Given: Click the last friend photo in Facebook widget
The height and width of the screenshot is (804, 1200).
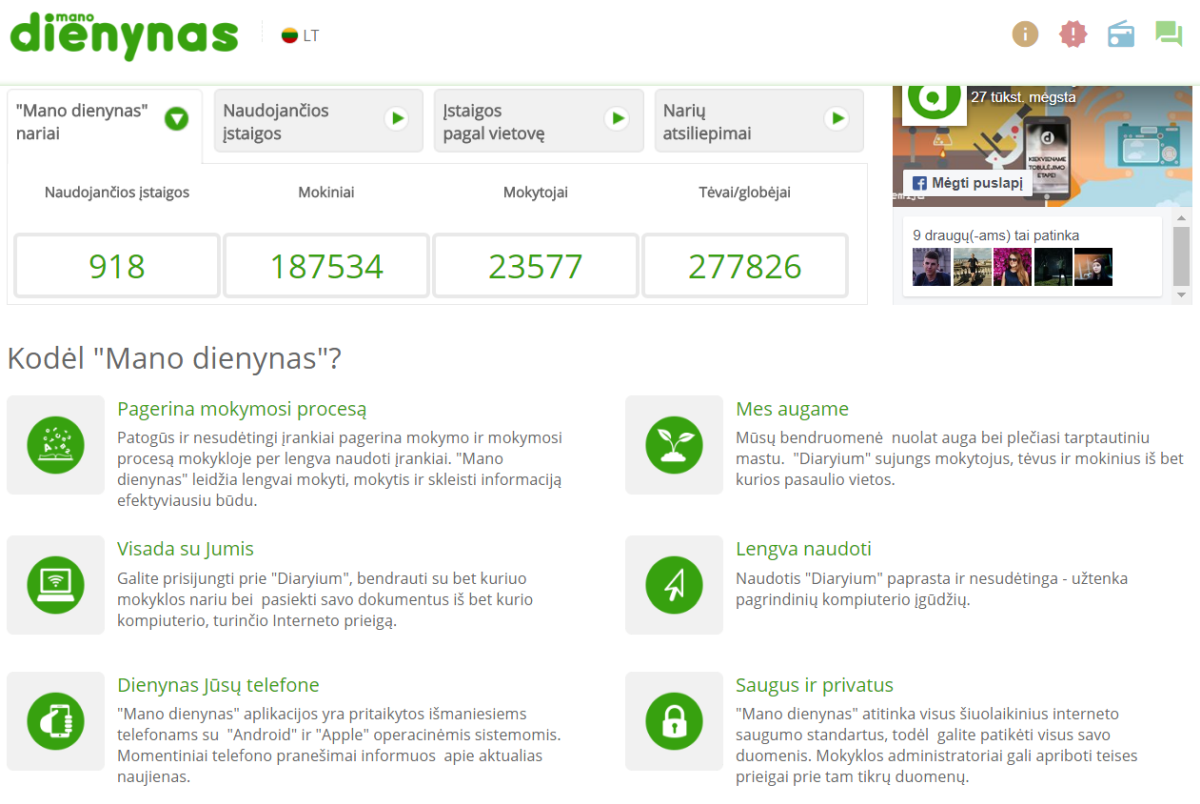Looking at the screenshot, I should (x=1093, y=267).
